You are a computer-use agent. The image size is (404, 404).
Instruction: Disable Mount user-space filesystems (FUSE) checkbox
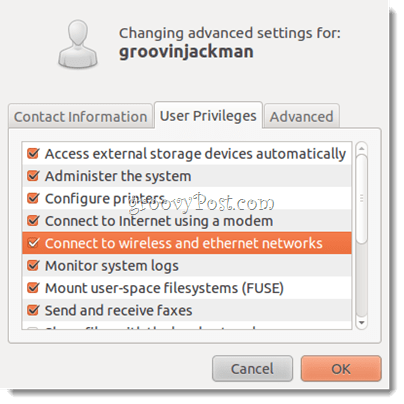pos(33,288)
